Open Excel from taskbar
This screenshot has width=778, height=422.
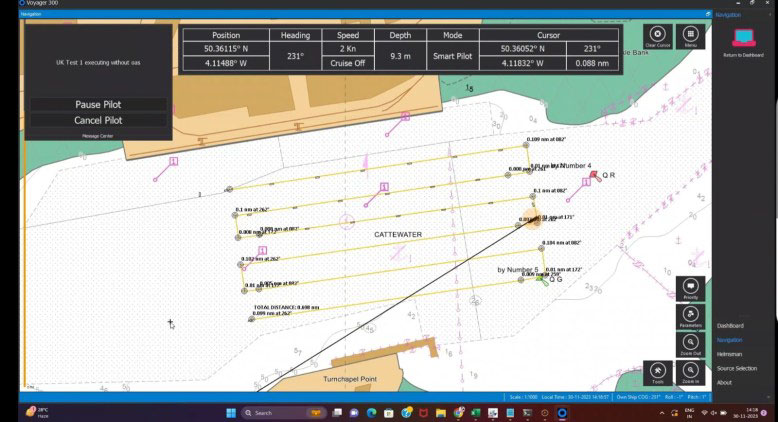[475, 413]
